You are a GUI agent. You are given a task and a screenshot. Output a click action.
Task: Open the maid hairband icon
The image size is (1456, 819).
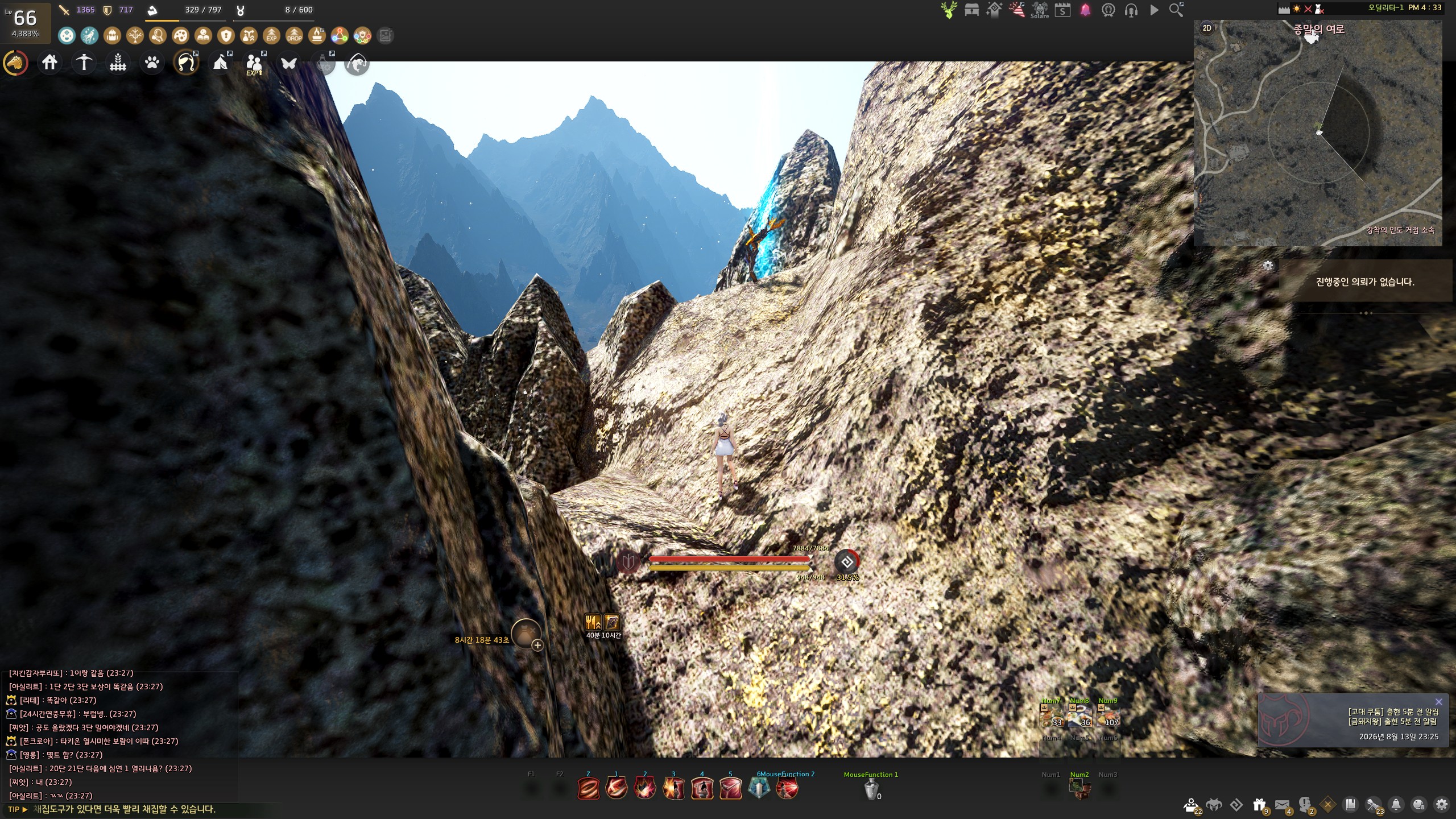click(x=186, y=63)
